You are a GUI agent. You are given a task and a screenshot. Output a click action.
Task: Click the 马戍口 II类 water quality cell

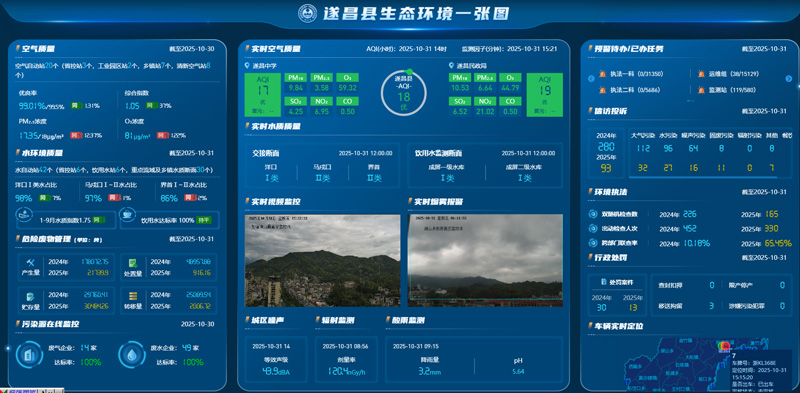pyautogui.click(x=322, y=173)
